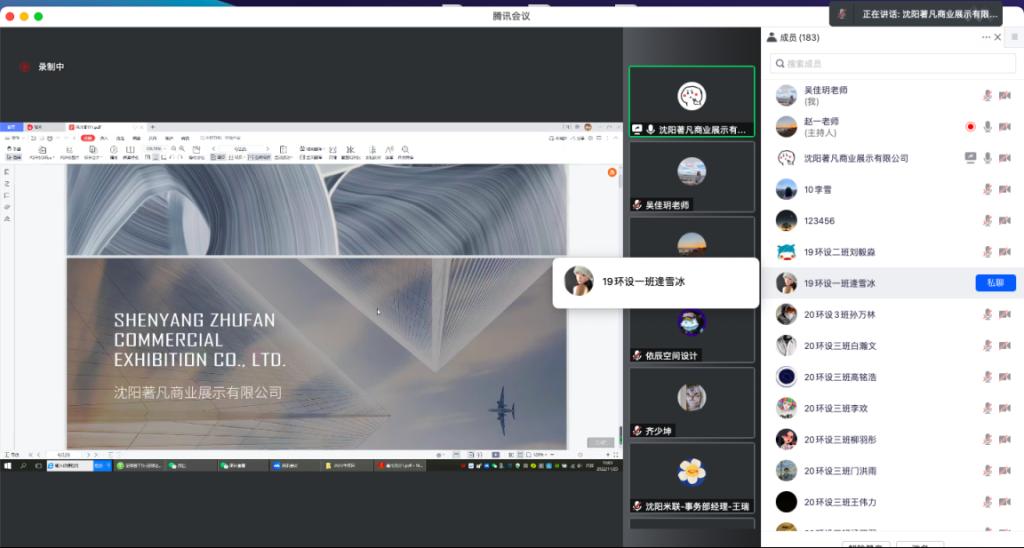Click the 搜索成员 search field
The height and width of the screenshot is (548, 1024).
click(x=893, y=63)
